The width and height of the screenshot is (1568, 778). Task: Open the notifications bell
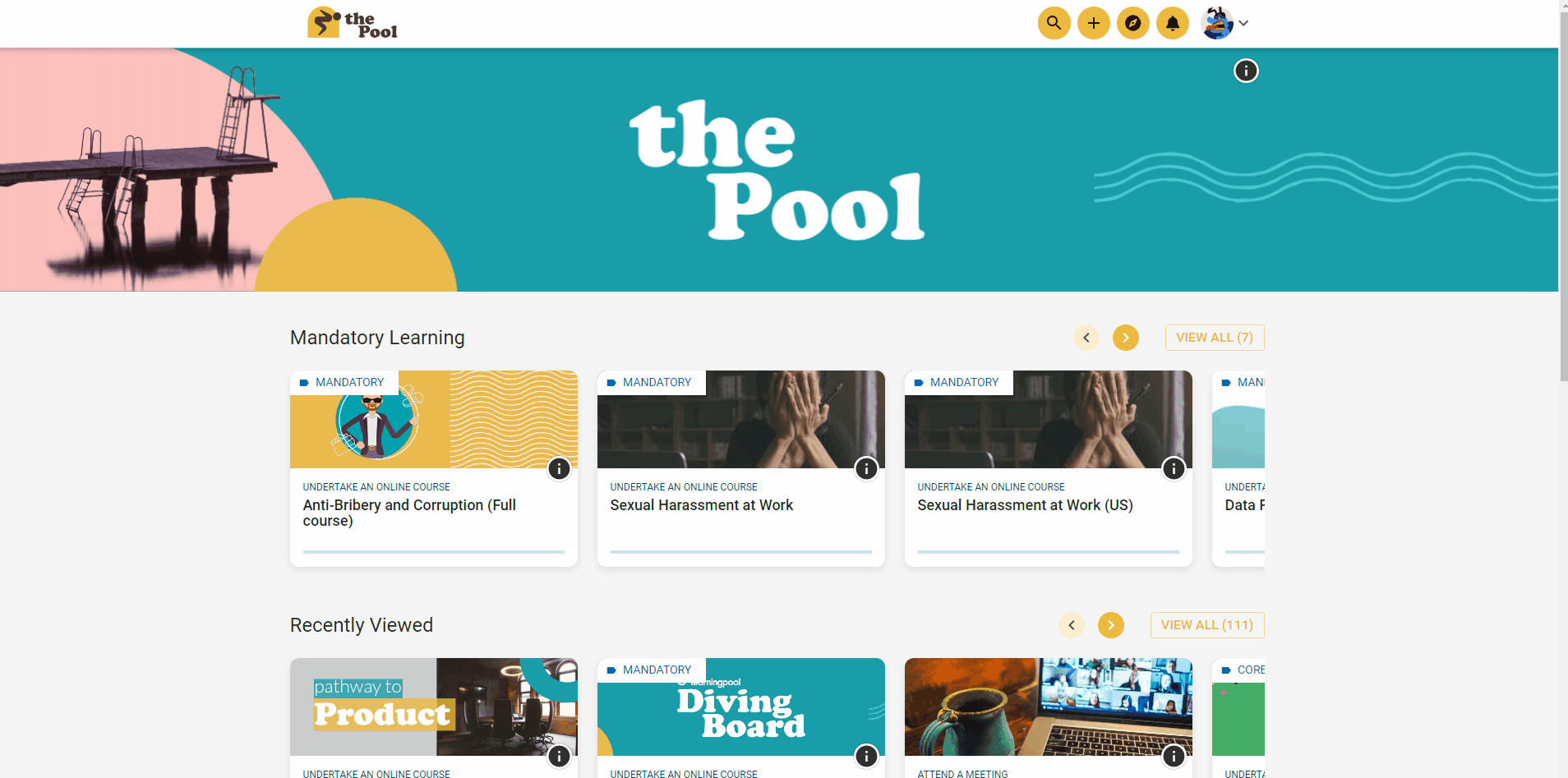pos(1172,23)
